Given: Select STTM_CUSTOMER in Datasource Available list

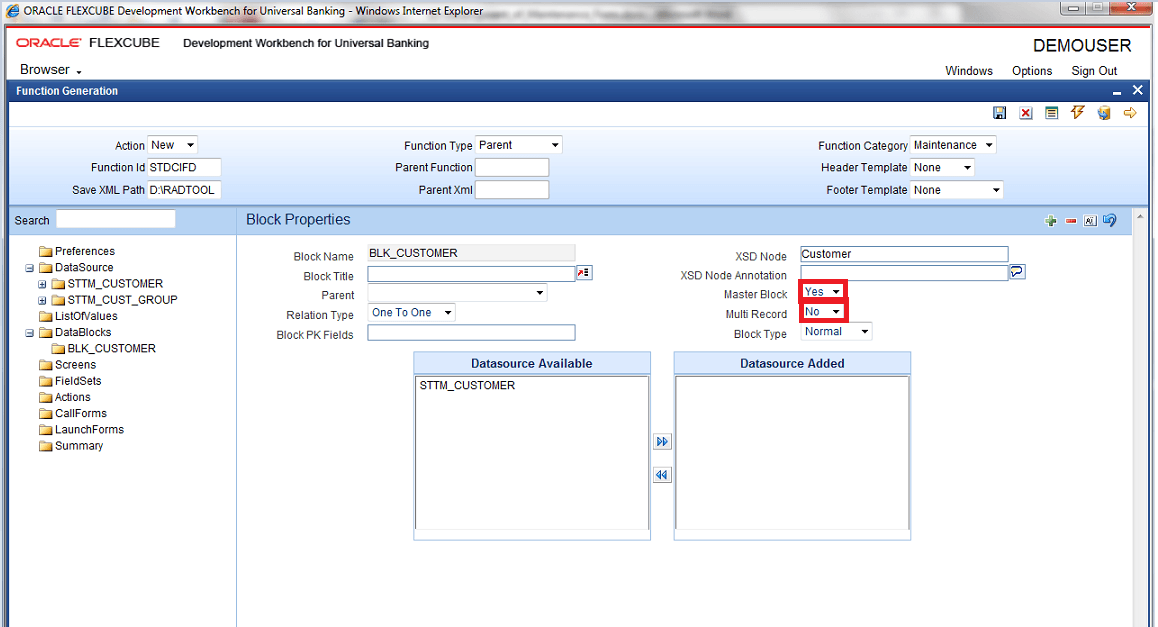Looking at the screenshot, I should point(467,386).
